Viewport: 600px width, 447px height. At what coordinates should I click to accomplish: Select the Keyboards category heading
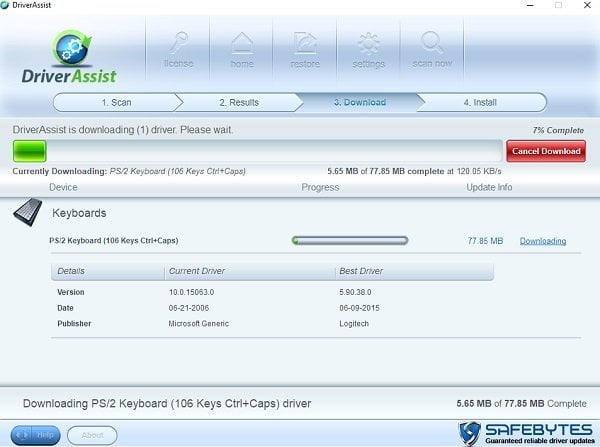(x=79, y=213)
